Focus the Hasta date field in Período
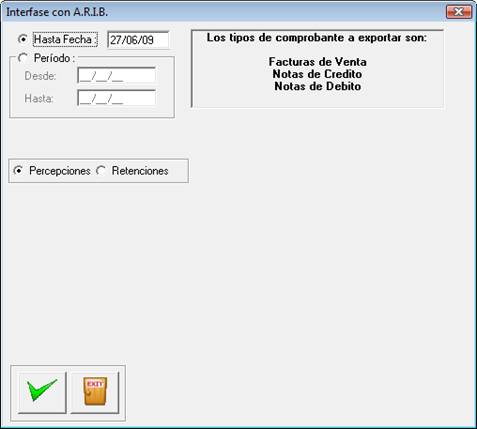477x429 pixels. tap(116, 98)
